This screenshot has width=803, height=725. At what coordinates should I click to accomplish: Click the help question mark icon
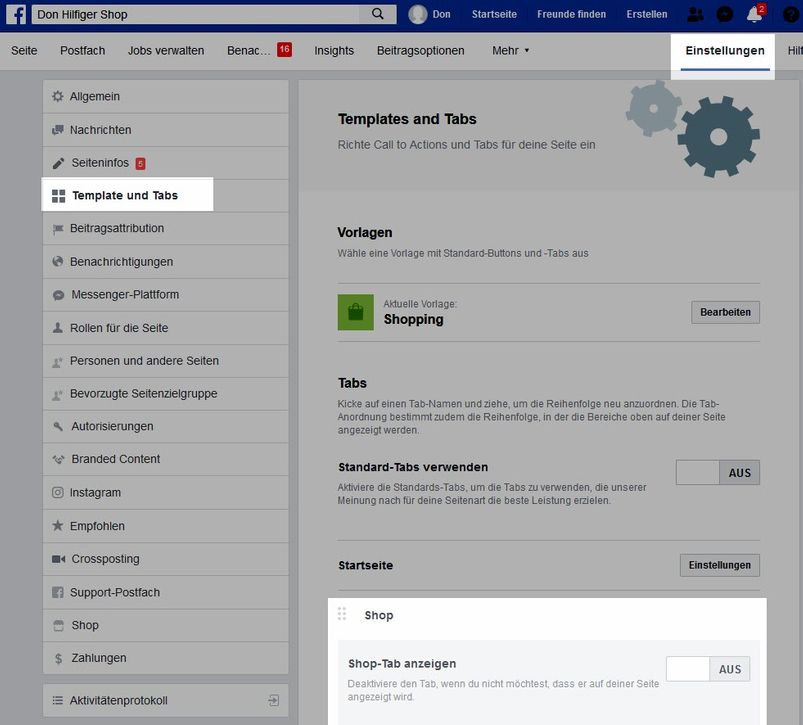point(790,15)
